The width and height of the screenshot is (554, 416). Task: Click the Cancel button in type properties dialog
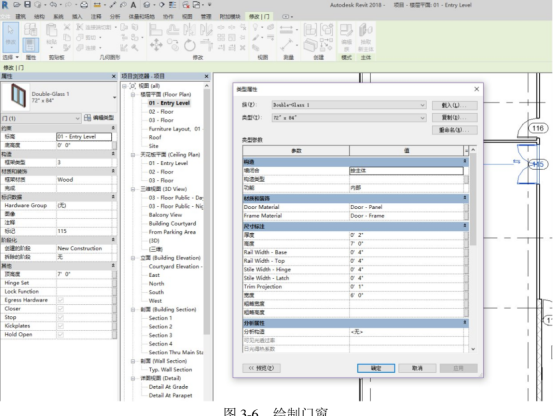(x=417, y=368)
